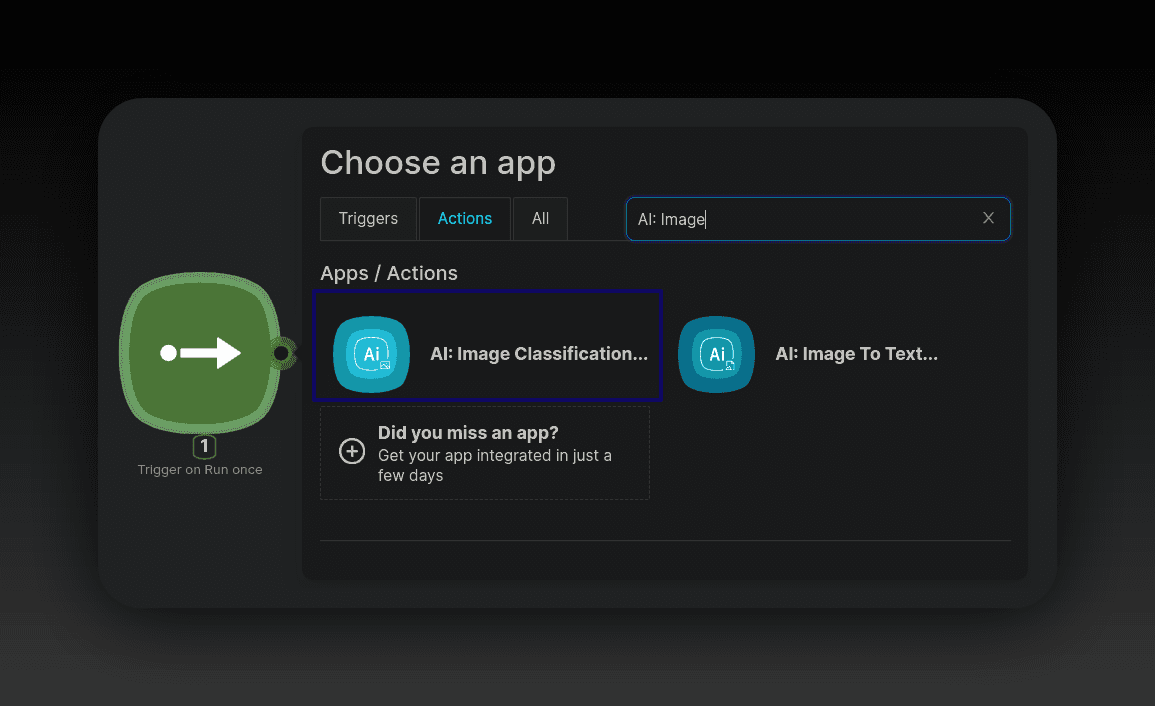The image size is (1155, 706).
Task: Choose the "AI: Image Classification..." label
Action: (x=539, y=354)
